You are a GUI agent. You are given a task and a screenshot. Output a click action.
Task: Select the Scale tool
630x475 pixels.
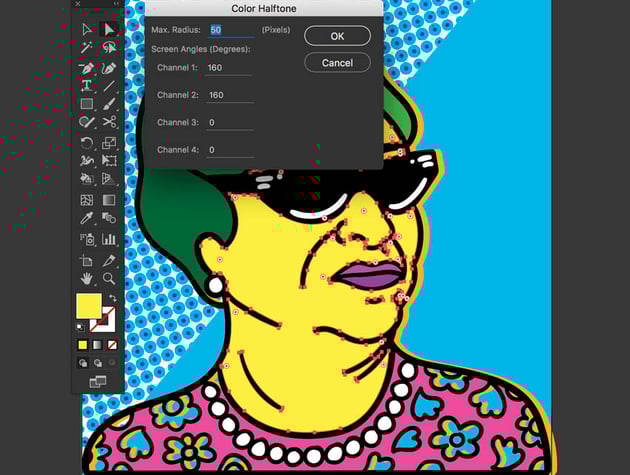108,143
